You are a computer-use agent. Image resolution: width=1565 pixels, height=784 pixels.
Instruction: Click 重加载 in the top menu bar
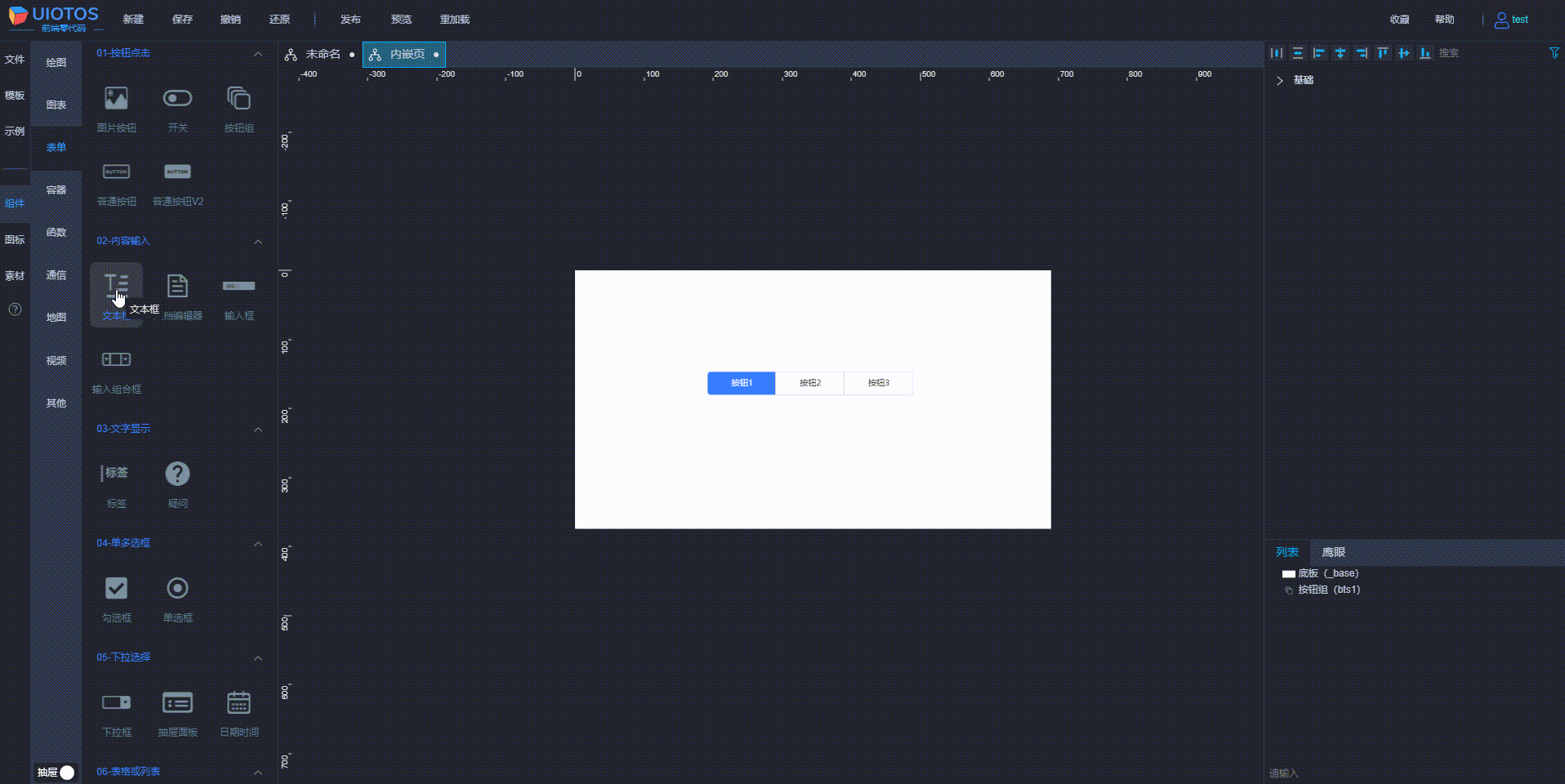tap(455, 19)
